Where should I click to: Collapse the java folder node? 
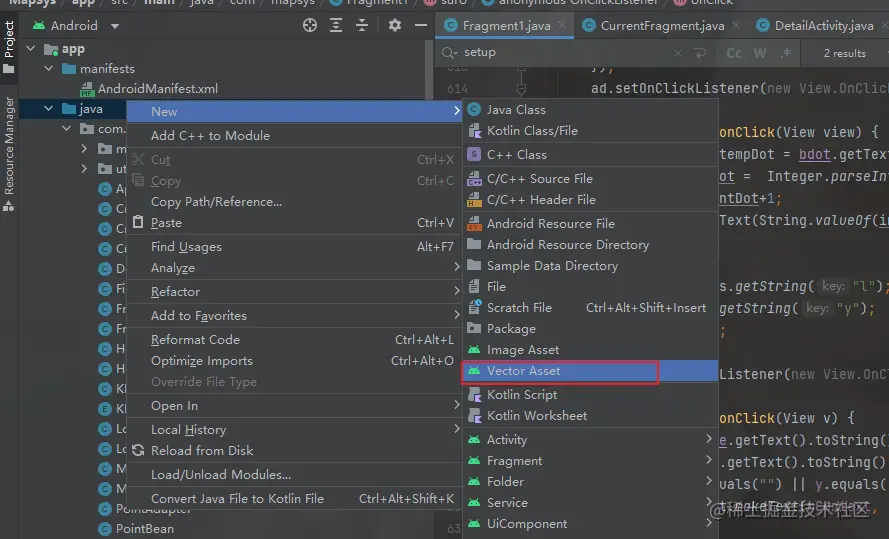pyautogui.click(x=49, y=108)
